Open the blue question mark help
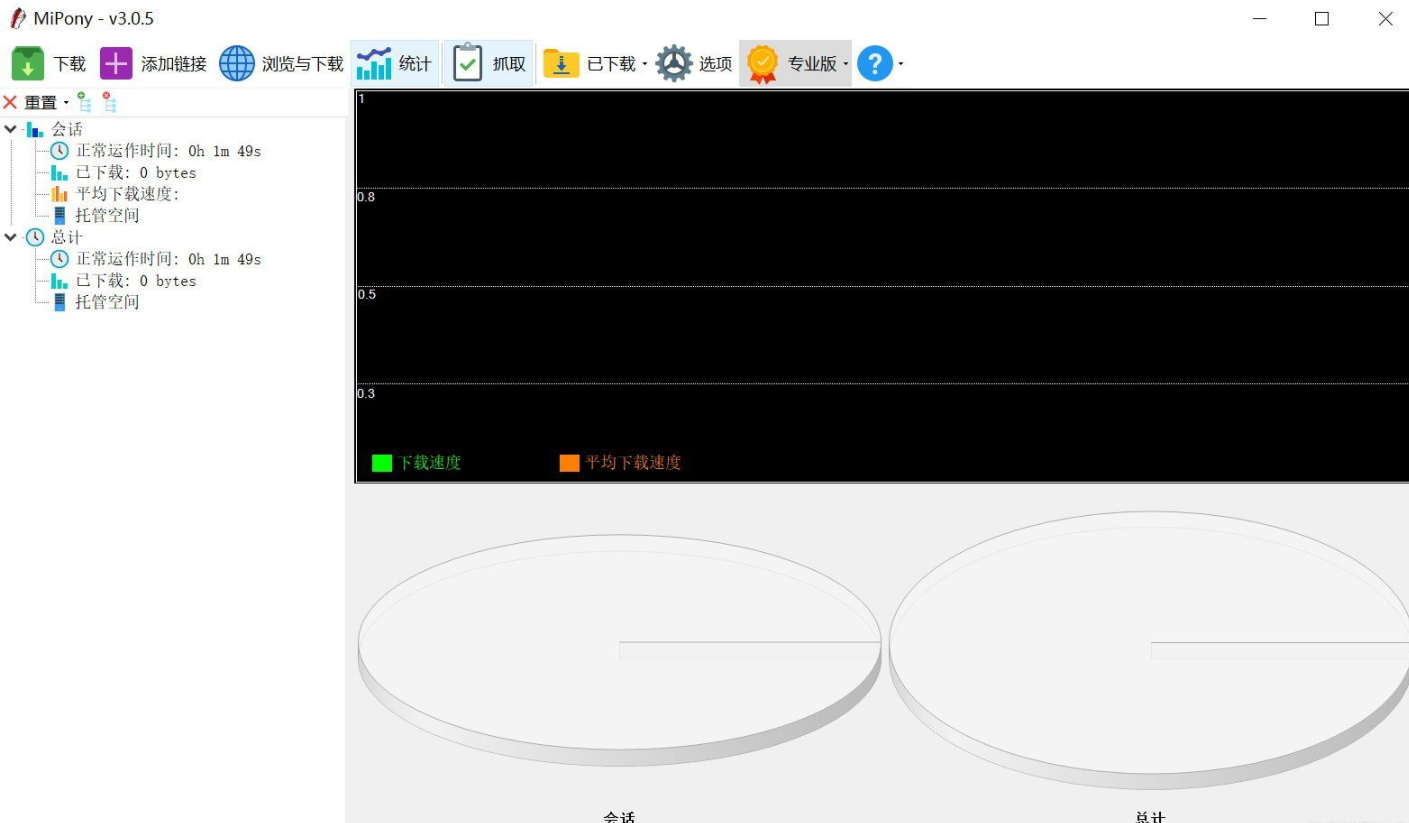 pos(874,64)
